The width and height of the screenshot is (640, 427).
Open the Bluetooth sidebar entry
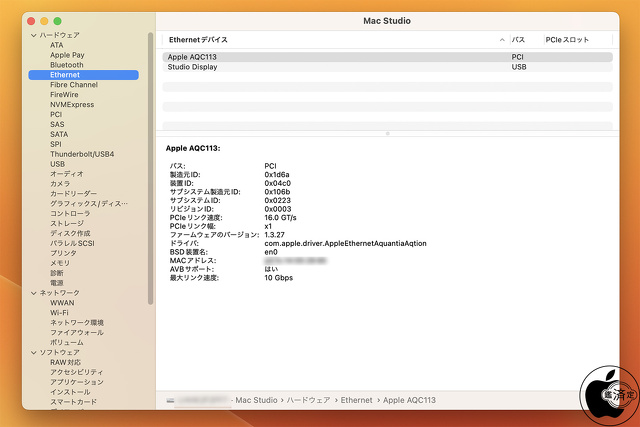pyautogui.click(x=67, y=65)
